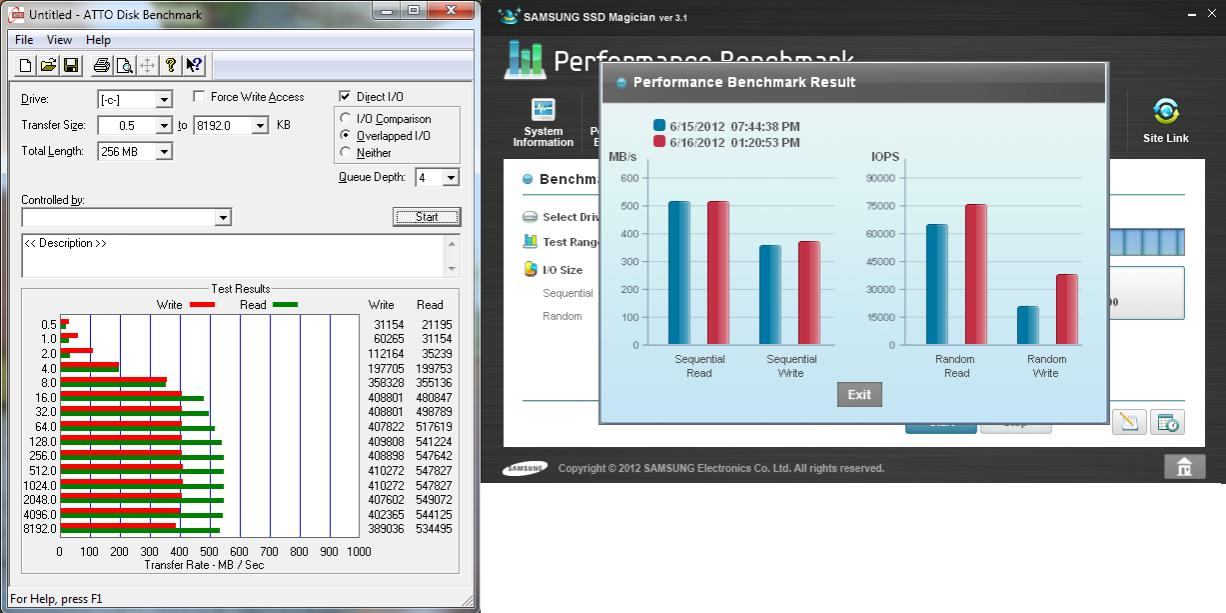Click the context help arrow-question icon
Viewport: 1226px width, 613px height.
(194, 65)
